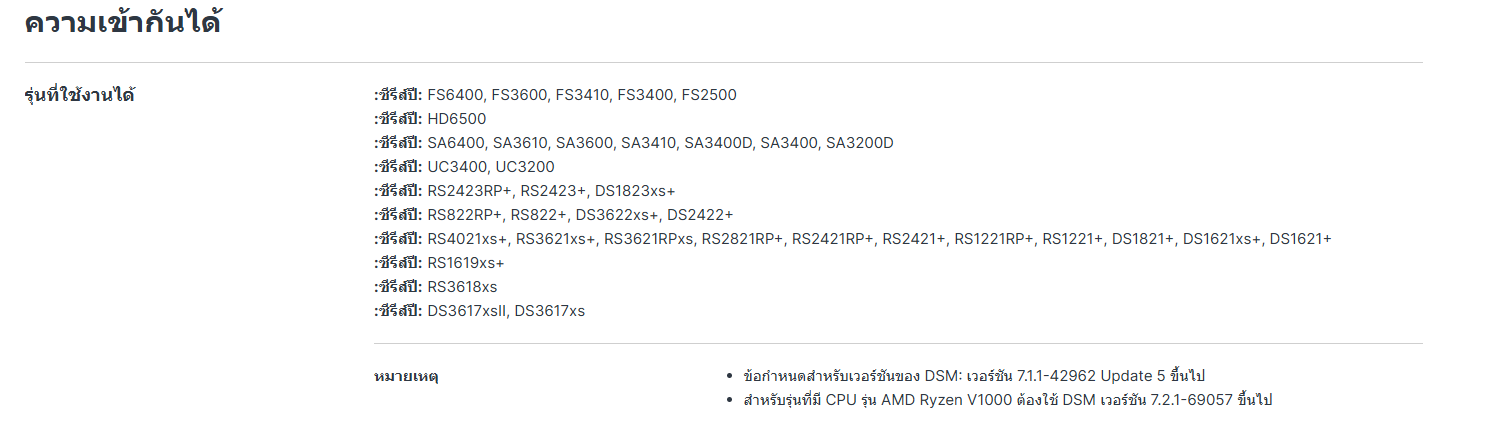Image resolution: width=1492 pixels, height=447 pixels.
Task: Click the HD6500 model name
Action: pyautogui.click(x=457, y=119)
